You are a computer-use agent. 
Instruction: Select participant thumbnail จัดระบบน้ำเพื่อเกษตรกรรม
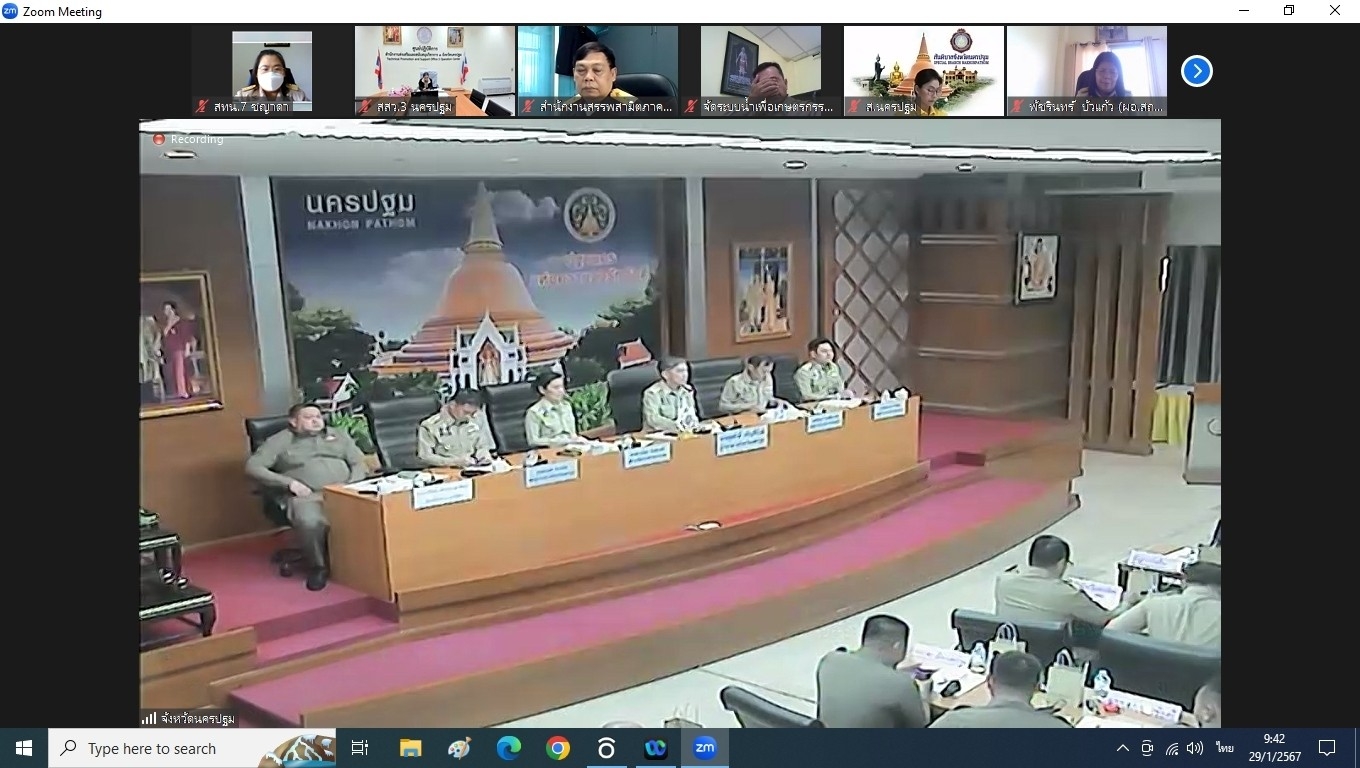[761, 71]
